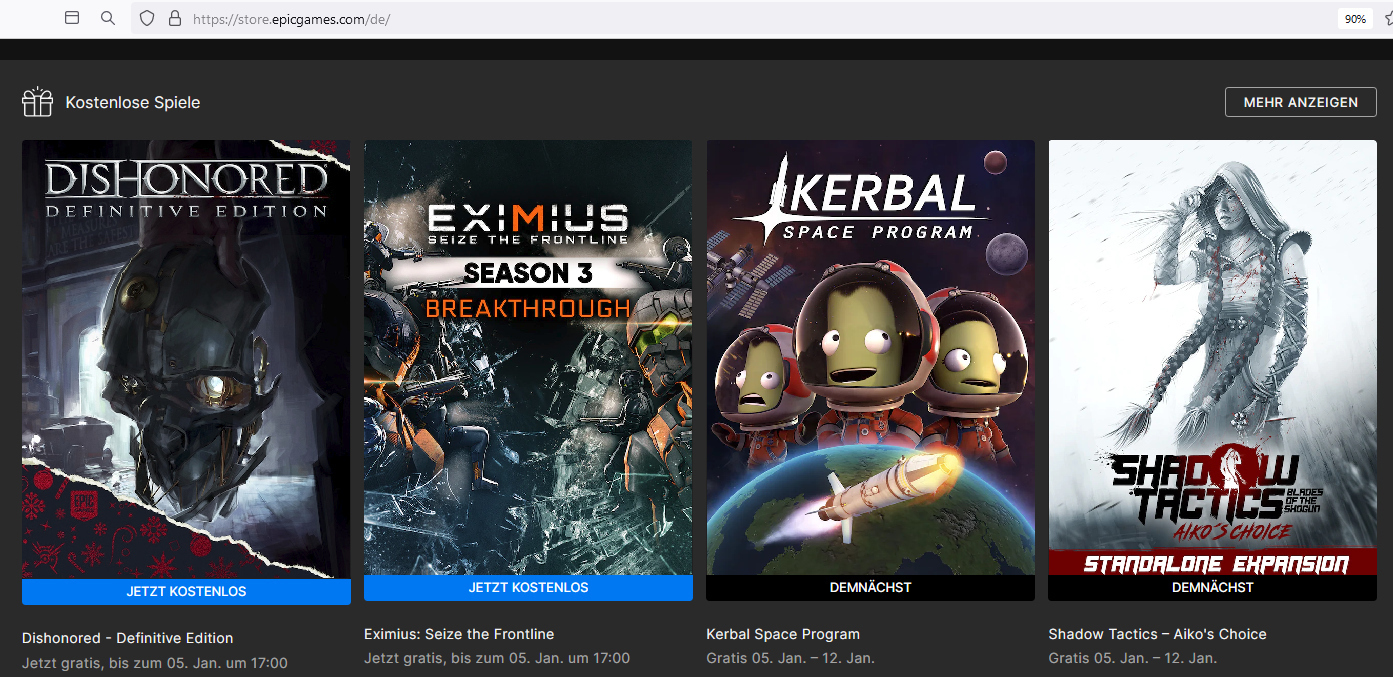Viewport: 1393px width, 677px height.
Task: Click DEMNÄCHST banner under Kerbal Space Program
Action: 870,588
